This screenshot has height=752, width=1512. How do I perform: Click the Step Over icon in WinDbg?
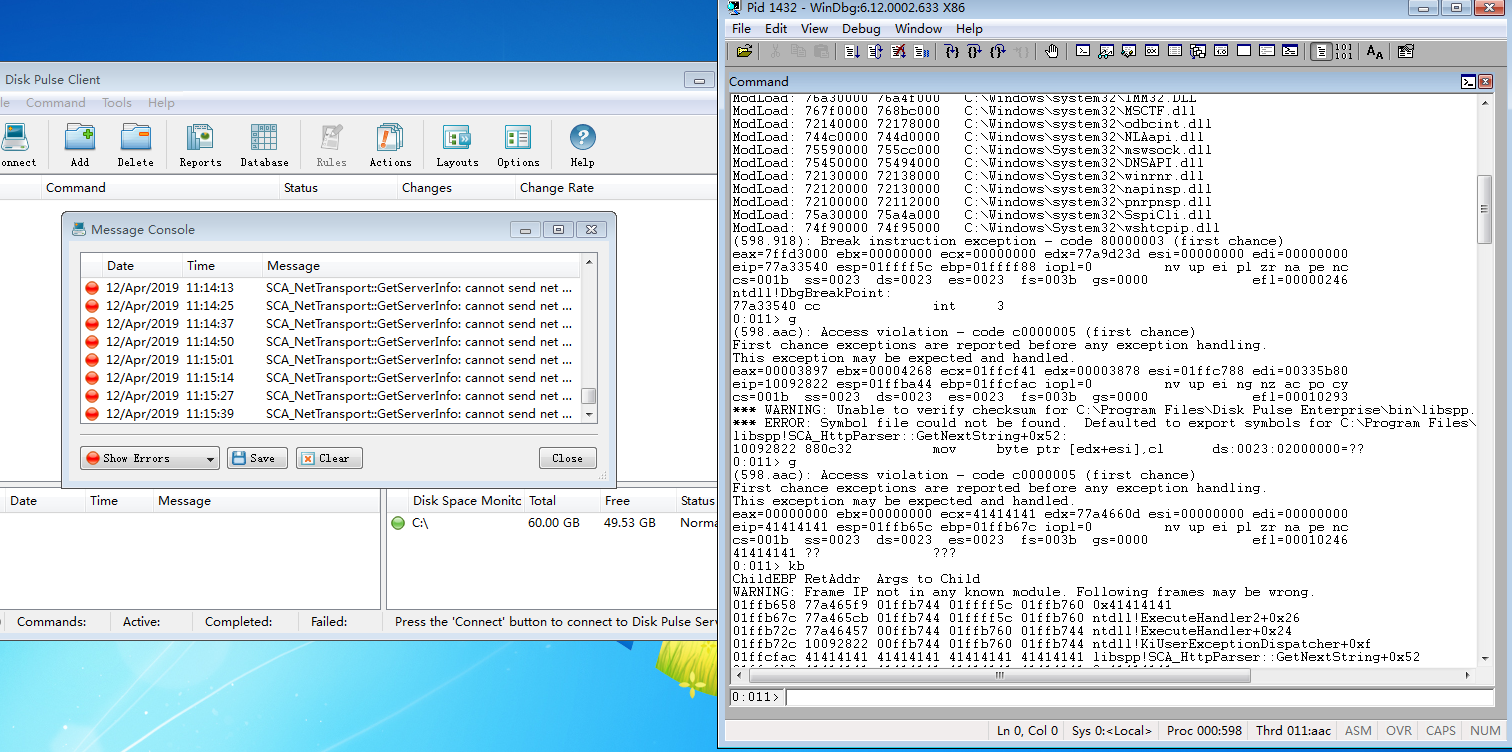click(975, 51)
